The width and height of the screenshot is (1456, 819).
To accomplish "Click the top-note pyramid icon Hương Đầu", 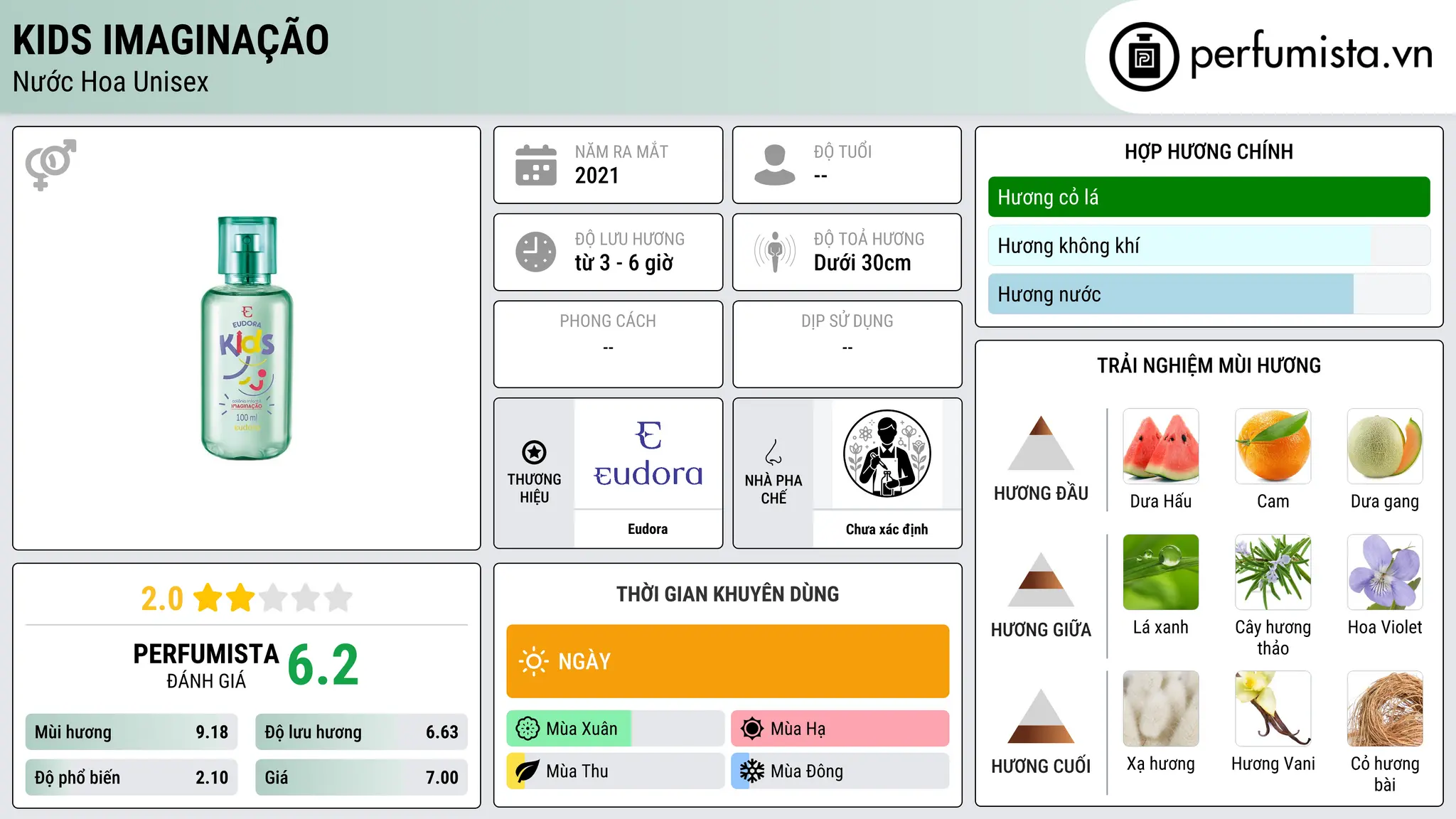I will click(x=1041, y=442).
